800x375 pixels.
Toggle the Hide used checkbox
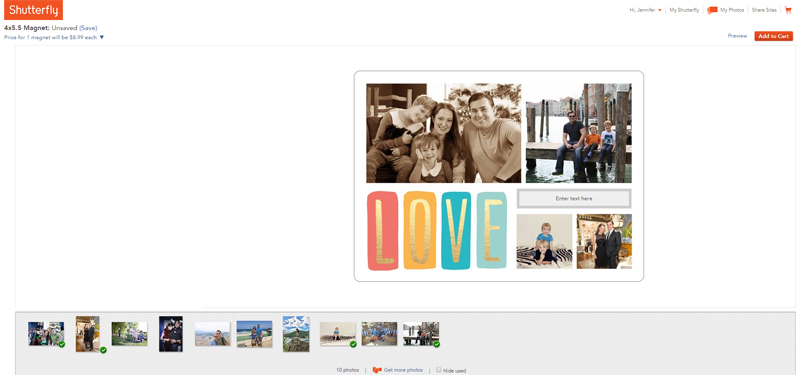pos(439,370)
